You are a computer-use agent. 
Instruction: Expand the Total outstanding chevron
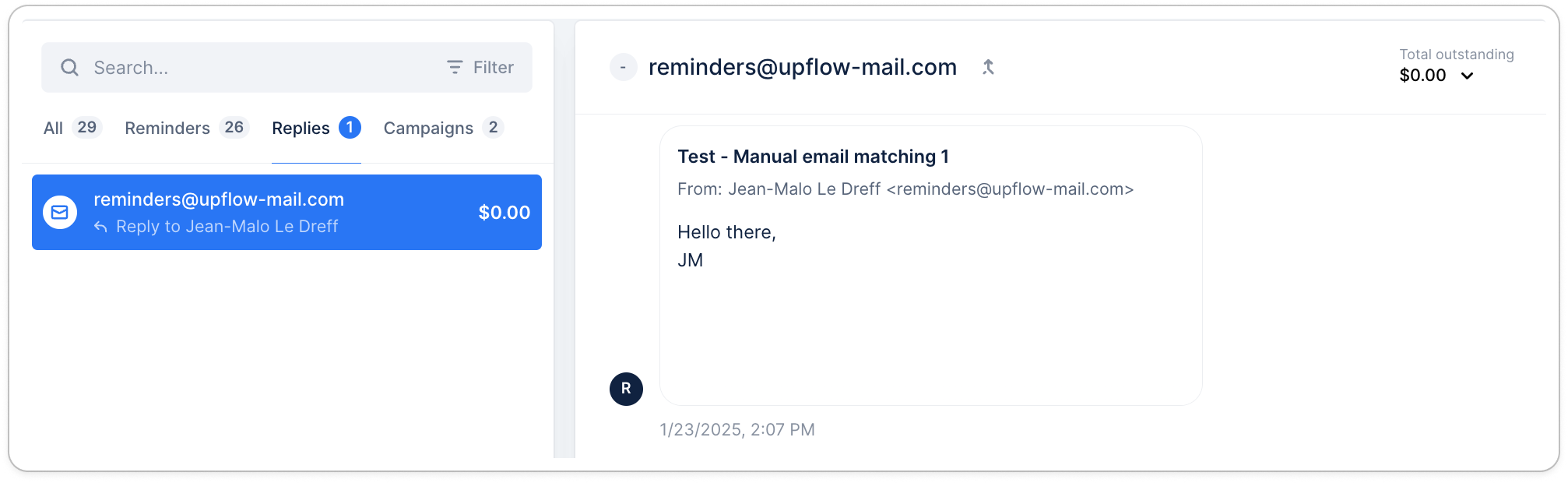click(x=1467, y=76)
